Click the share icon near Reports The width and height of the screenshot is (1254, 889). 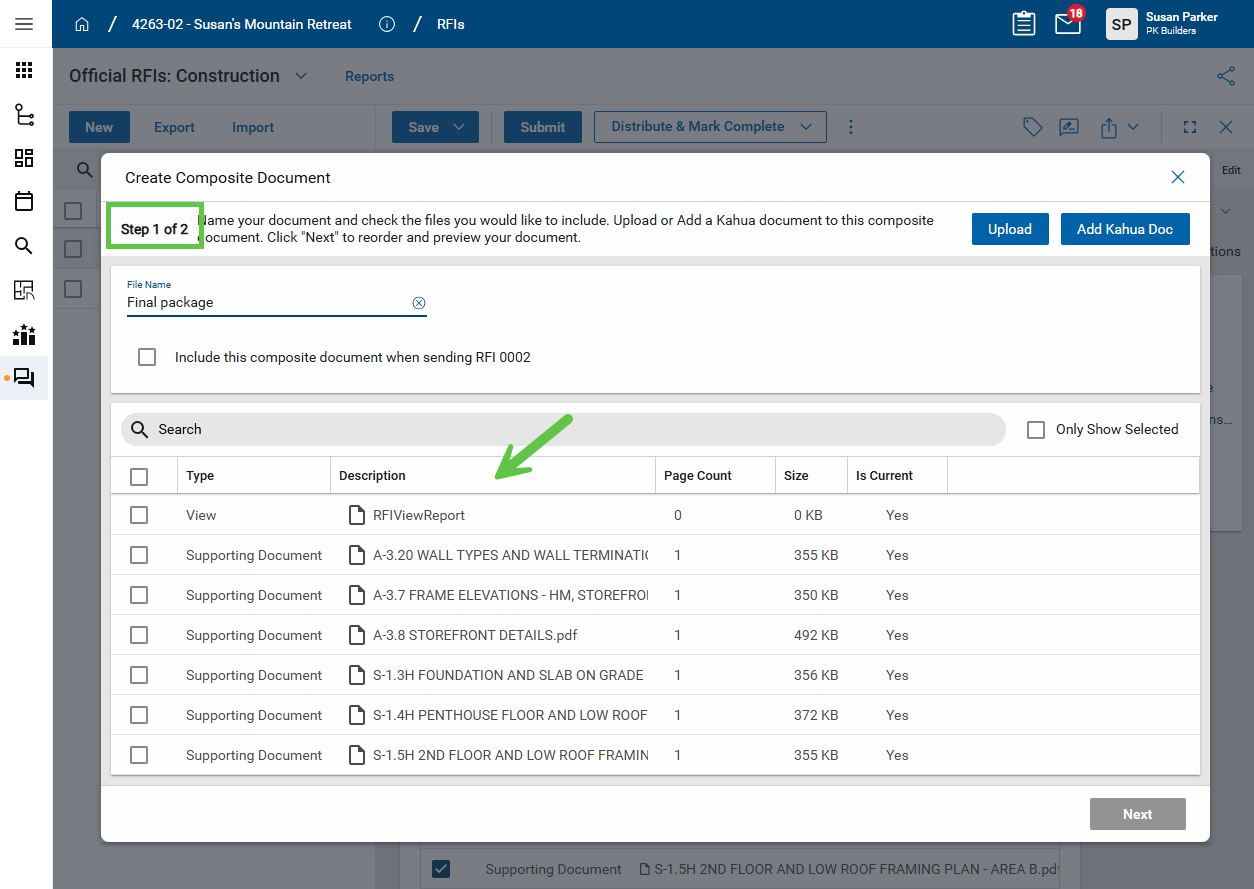(1225, 76)
